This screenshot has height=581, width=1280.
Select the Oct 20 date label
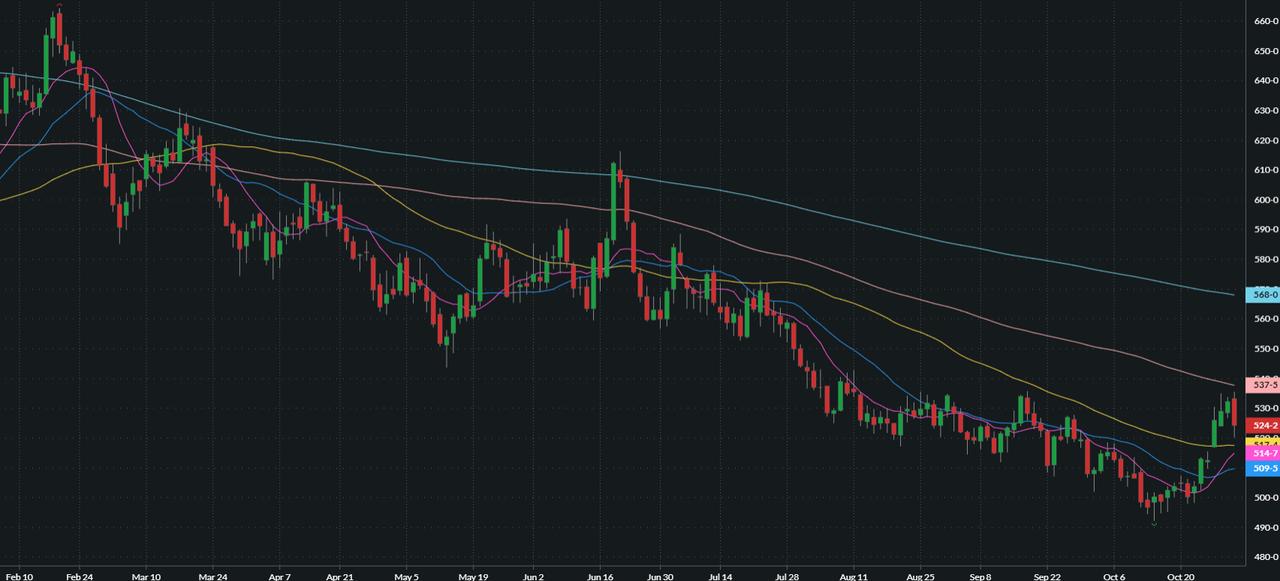pyautogui.click(x=1183, y=576)
